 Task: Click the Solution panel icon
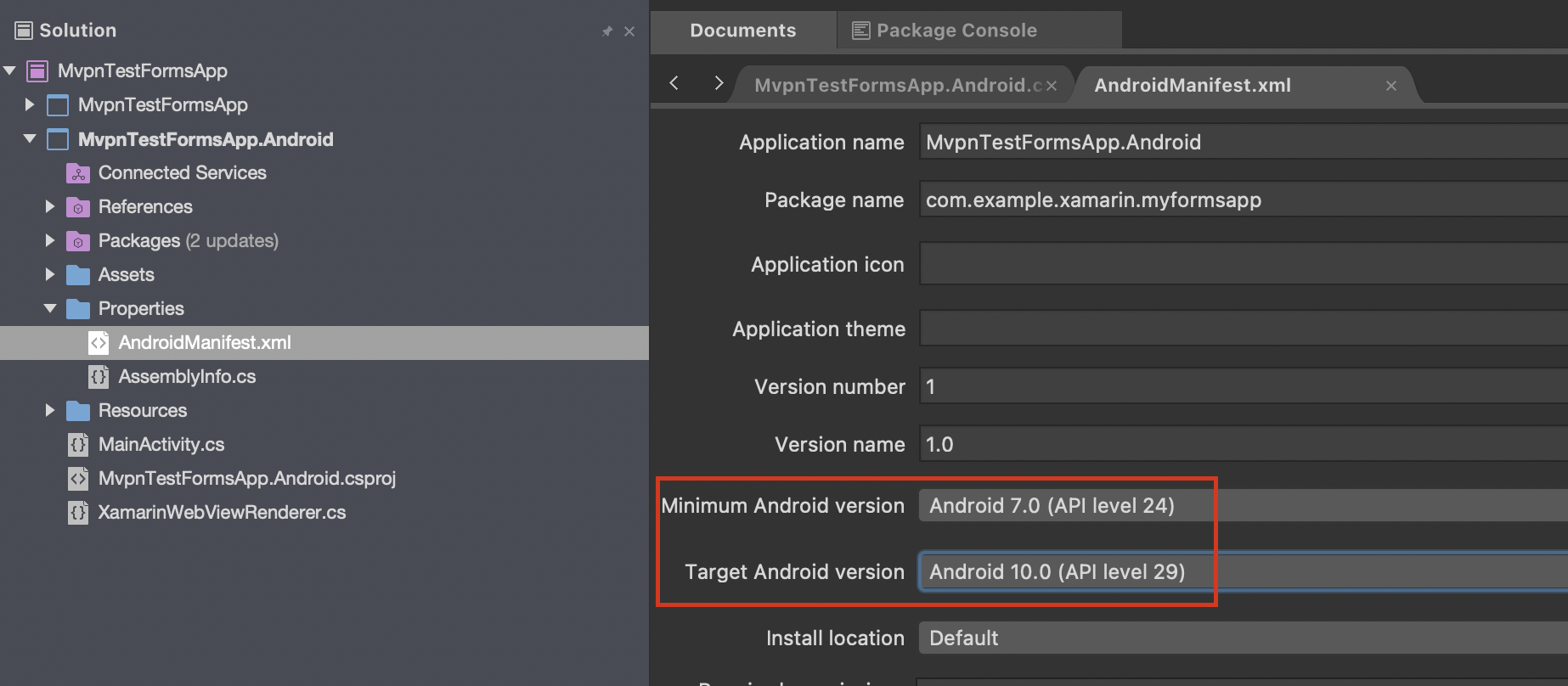[x=24, y=31]
